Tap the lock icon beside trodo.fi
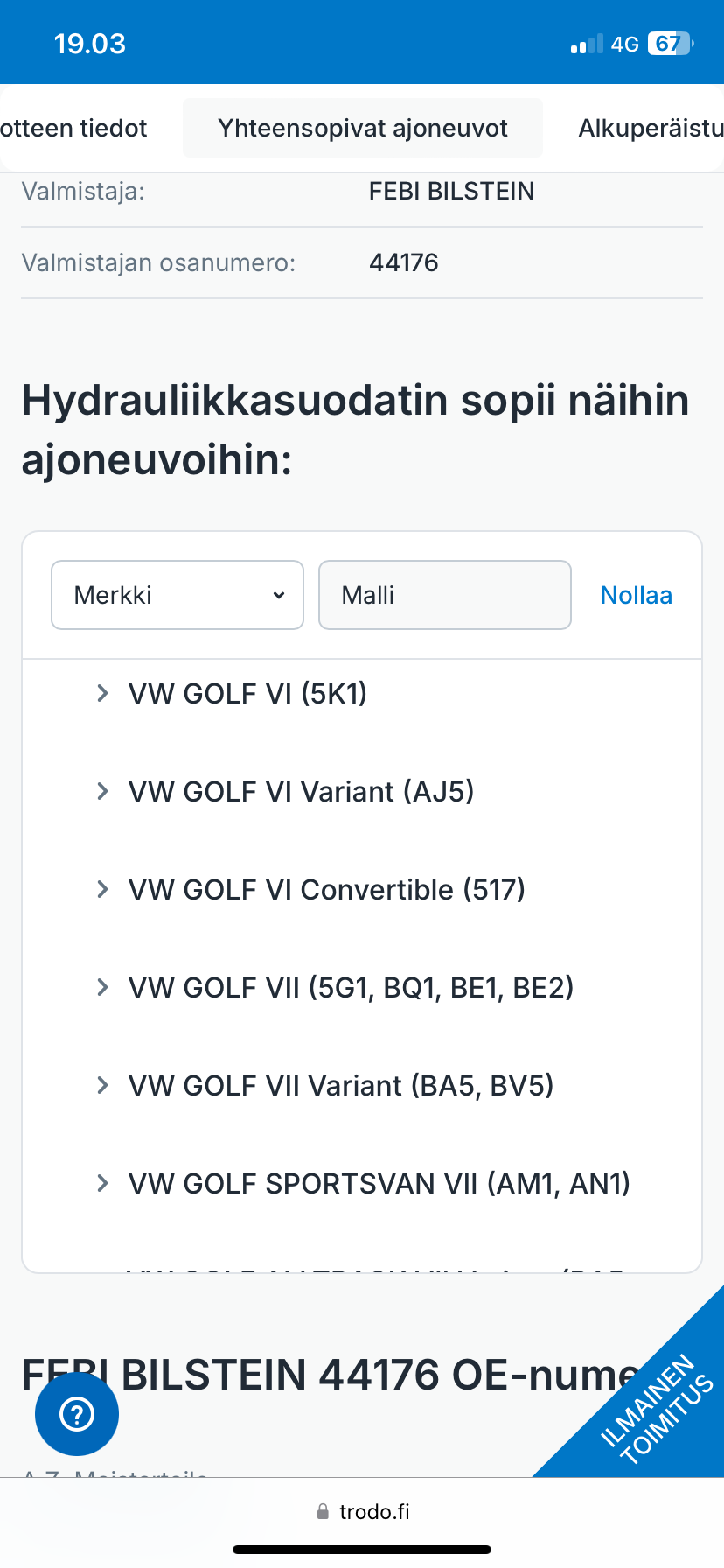The width and height of the screenshot is (724, 1568). pyautogui.click(x=323, y=1511)
